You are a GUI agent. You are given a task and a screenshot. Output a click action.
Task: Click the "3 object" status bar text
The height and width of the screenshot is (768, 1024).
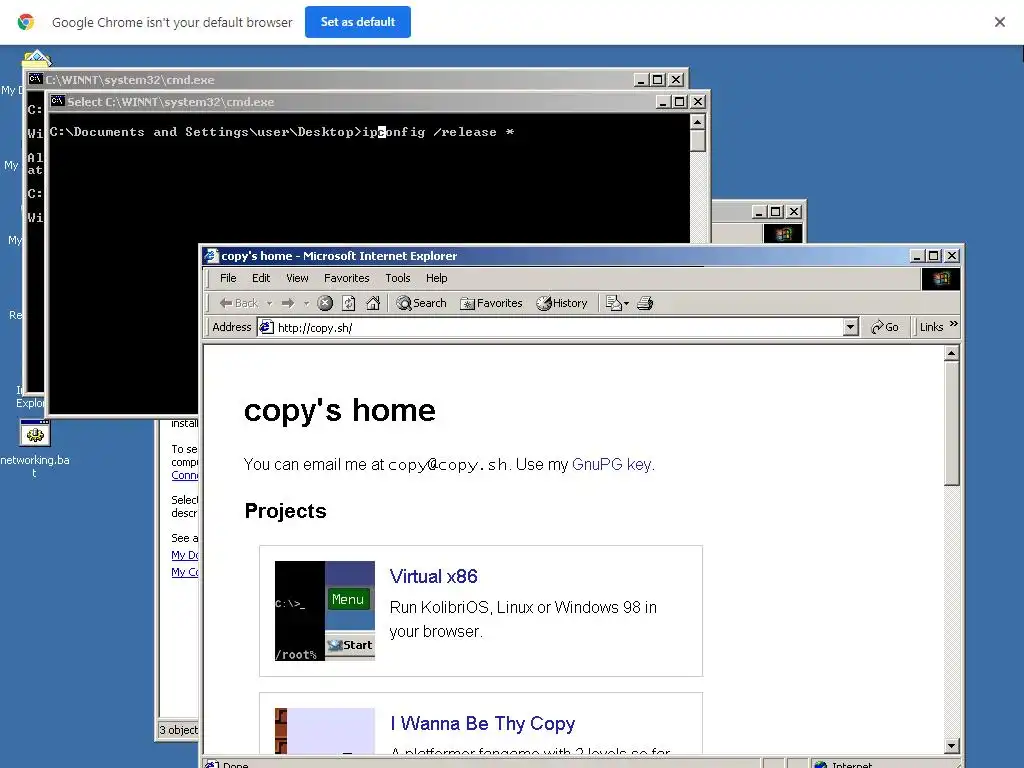(x=178, y=729)
